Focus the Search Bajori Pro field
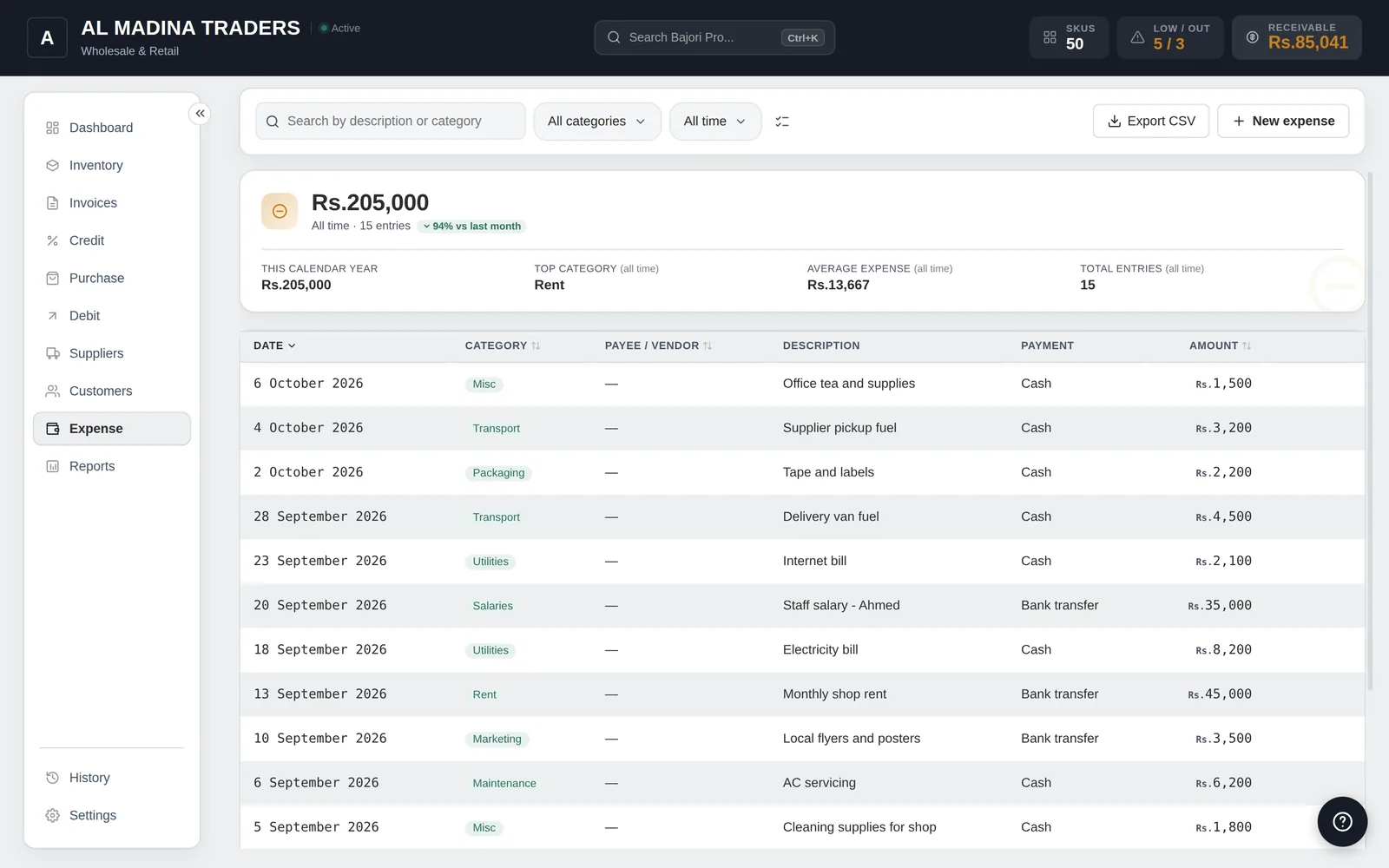The width and height of the screenshot is (1389, 868). [x=714, y=37]
